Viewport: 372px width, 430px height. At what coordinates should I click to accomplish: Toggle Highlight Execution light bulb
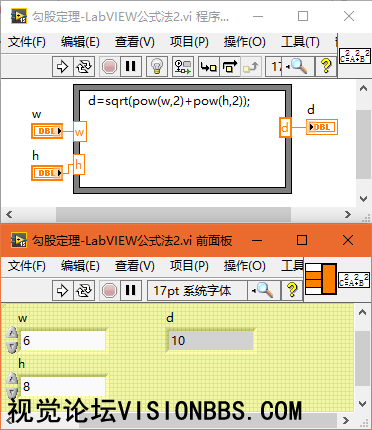[157, 67]
